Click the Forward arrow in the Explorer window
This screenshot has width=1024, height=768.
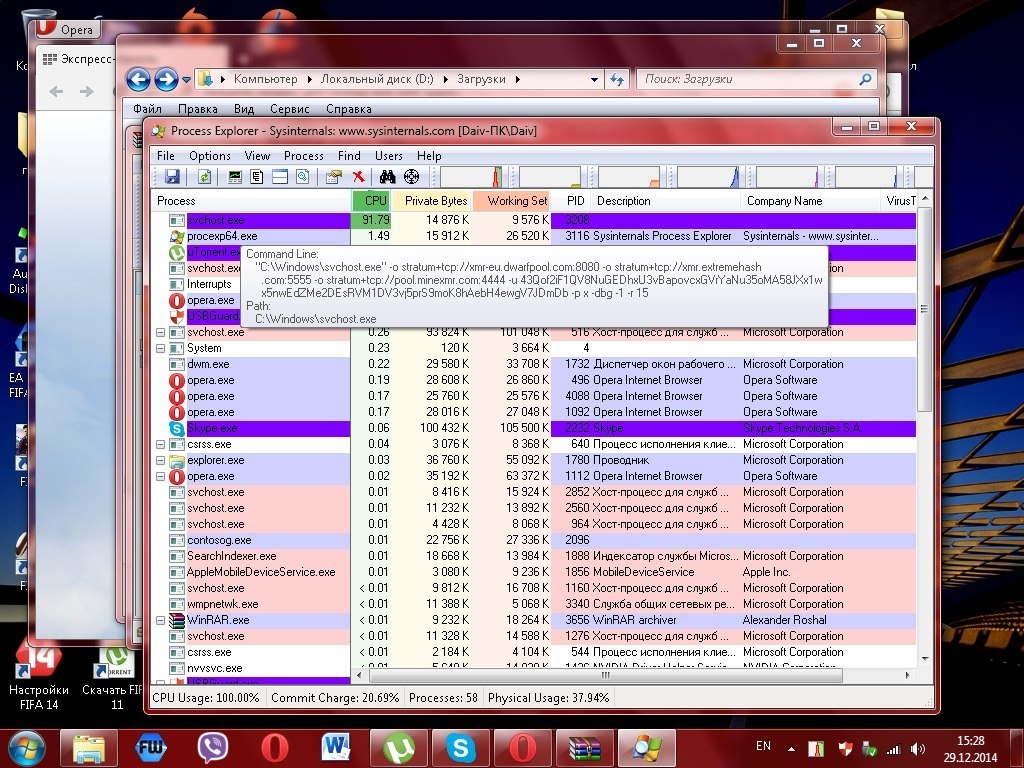coord(166,80)
